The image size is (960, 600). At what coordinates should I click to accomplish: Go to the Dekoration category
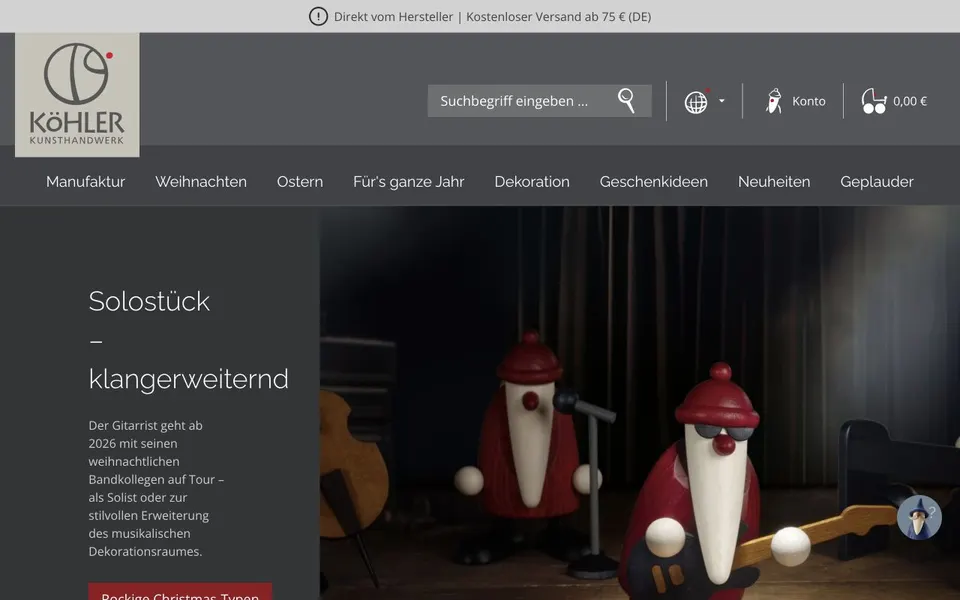(532, 182)
